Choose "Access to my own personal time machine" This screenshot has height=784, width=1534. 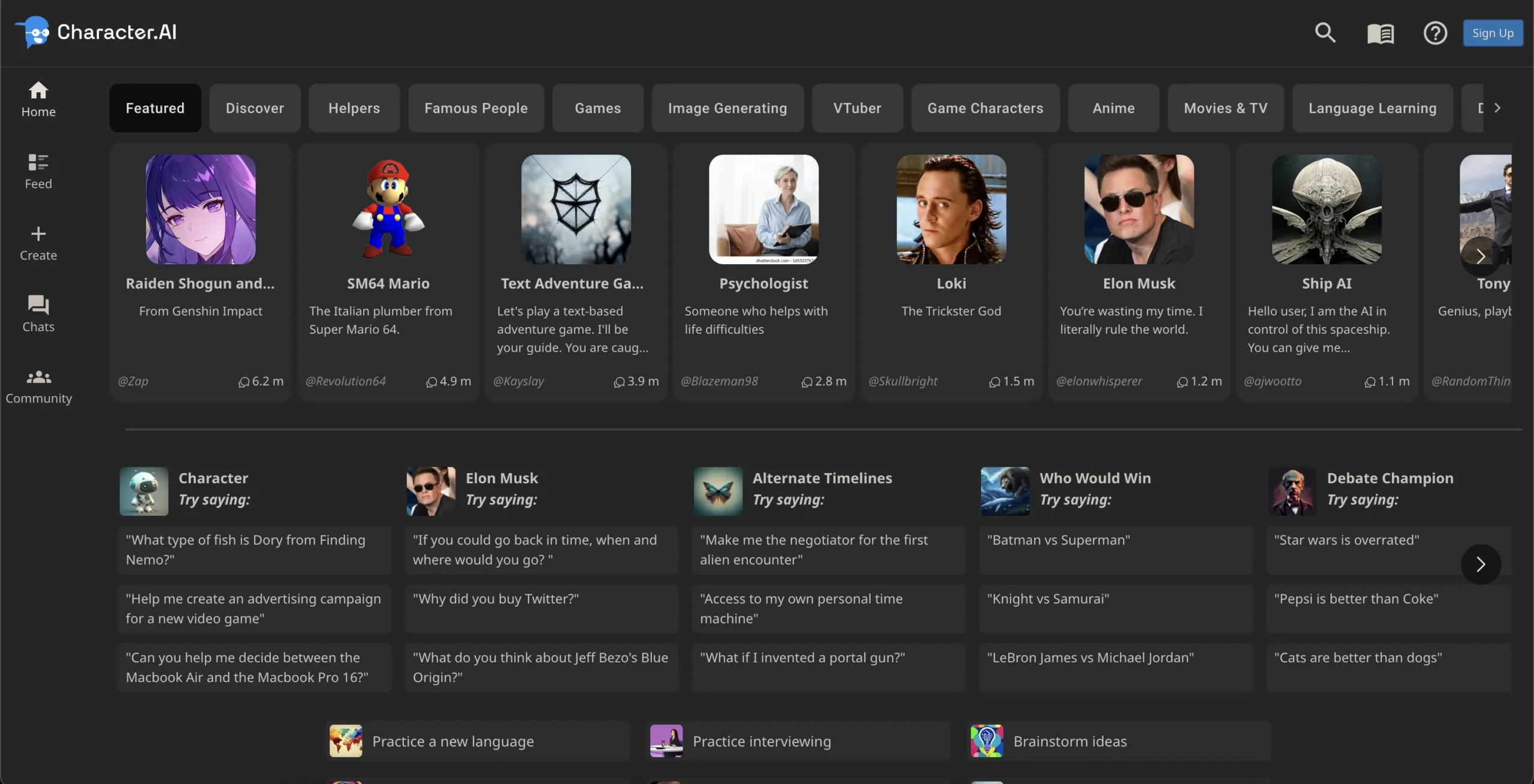point(829,609)
